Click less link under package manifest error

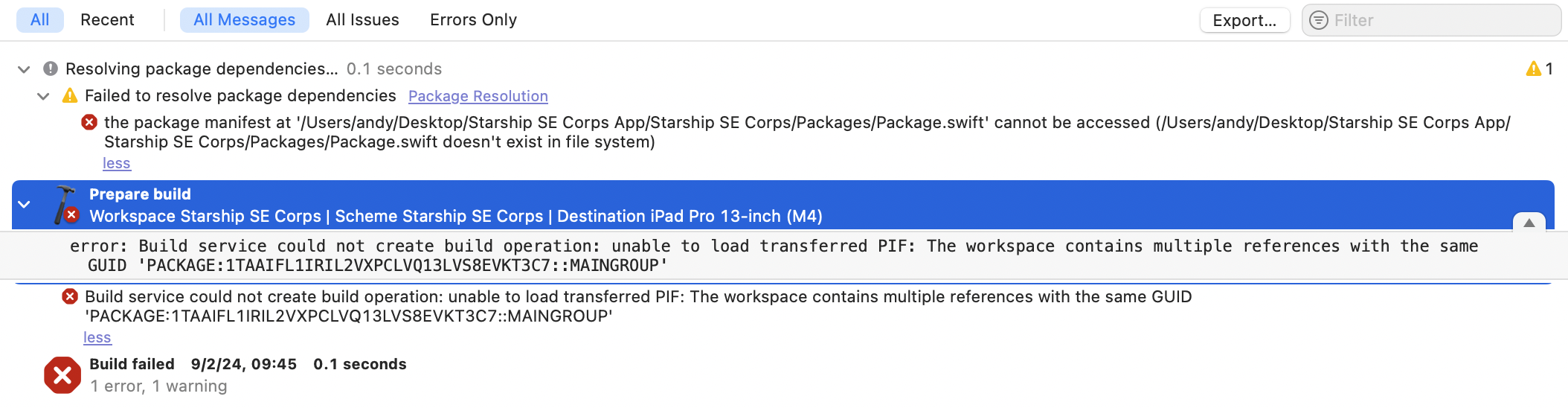coord(117,163)
